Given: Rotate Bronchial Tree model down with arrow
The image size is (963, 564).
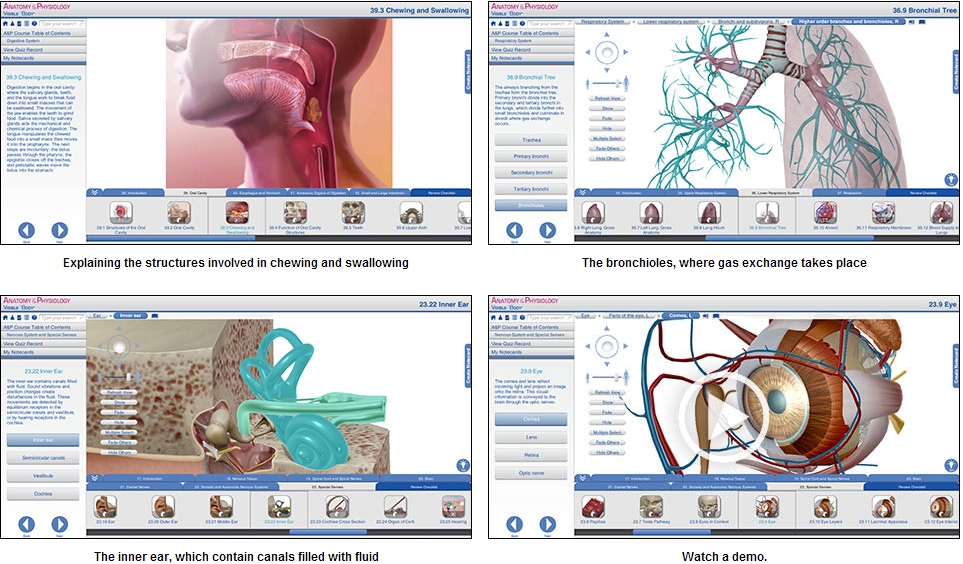Looking at the screenshot, I should tap(607, 69).
